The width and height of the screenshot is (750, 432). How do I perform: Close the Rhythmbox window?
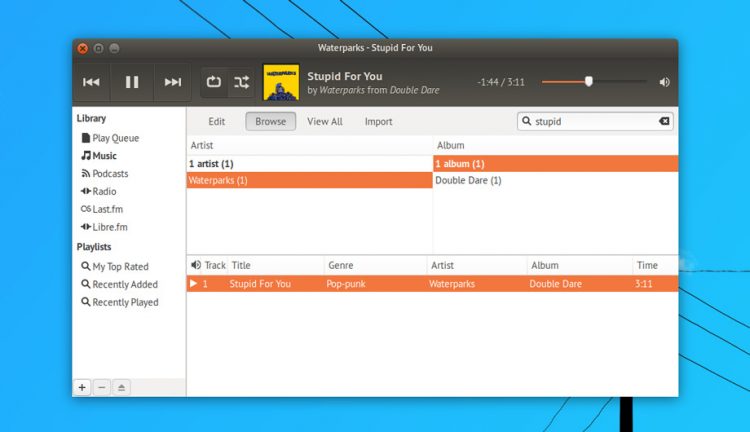[83, 48]
